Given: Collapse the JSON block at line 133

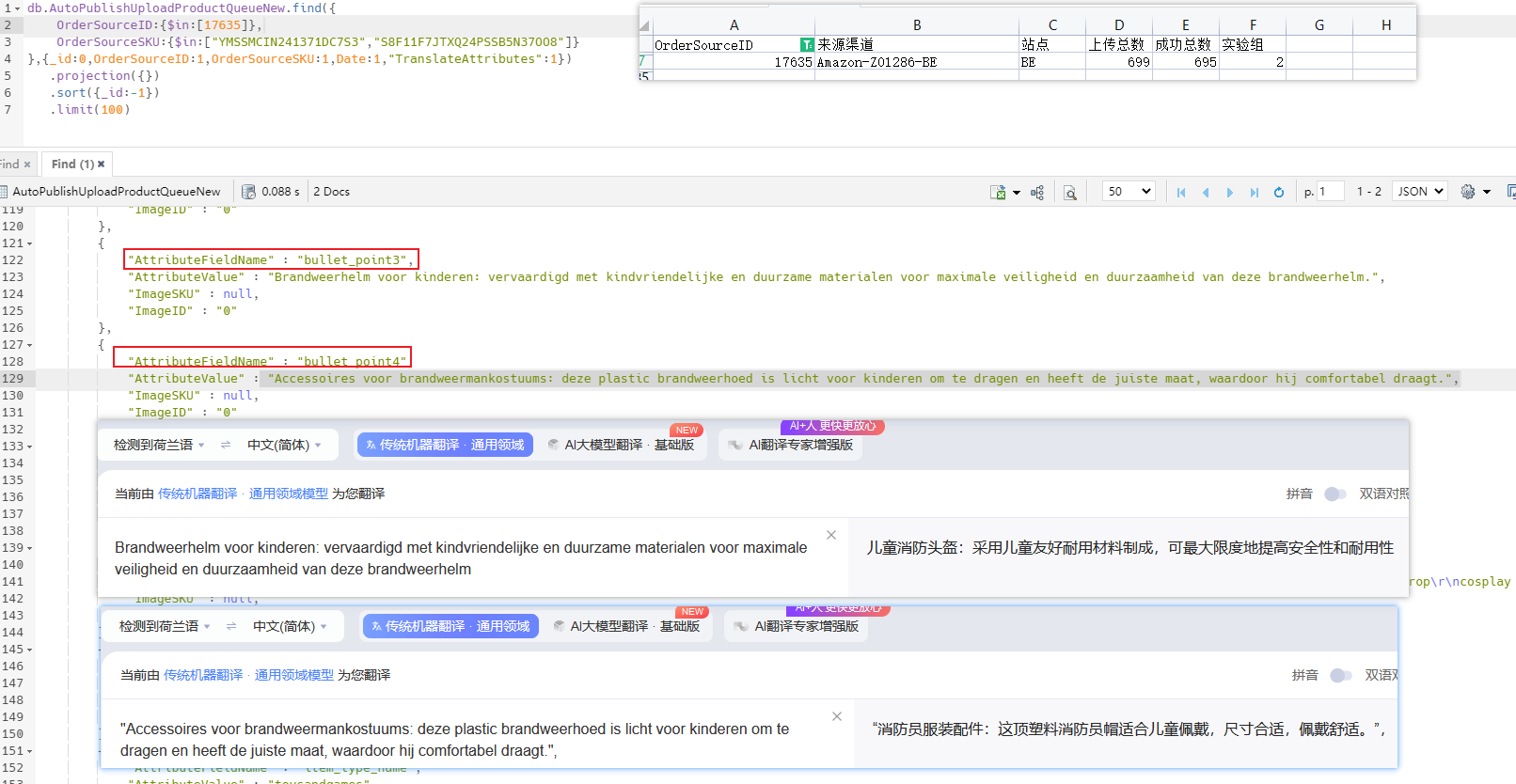Looking at the screenshot, I should coord(30,447).
